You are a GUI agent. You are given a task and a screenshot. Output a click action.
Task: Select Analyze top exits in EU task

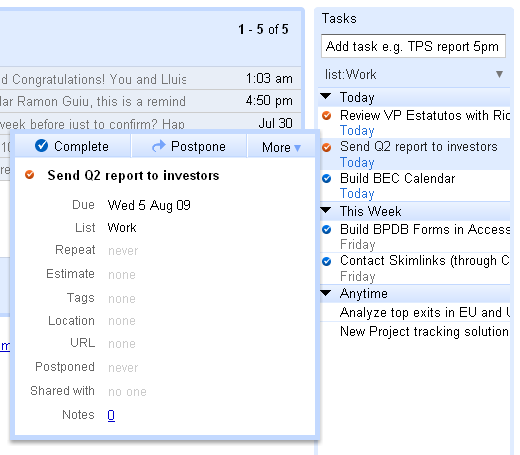(x=415, y=312)
